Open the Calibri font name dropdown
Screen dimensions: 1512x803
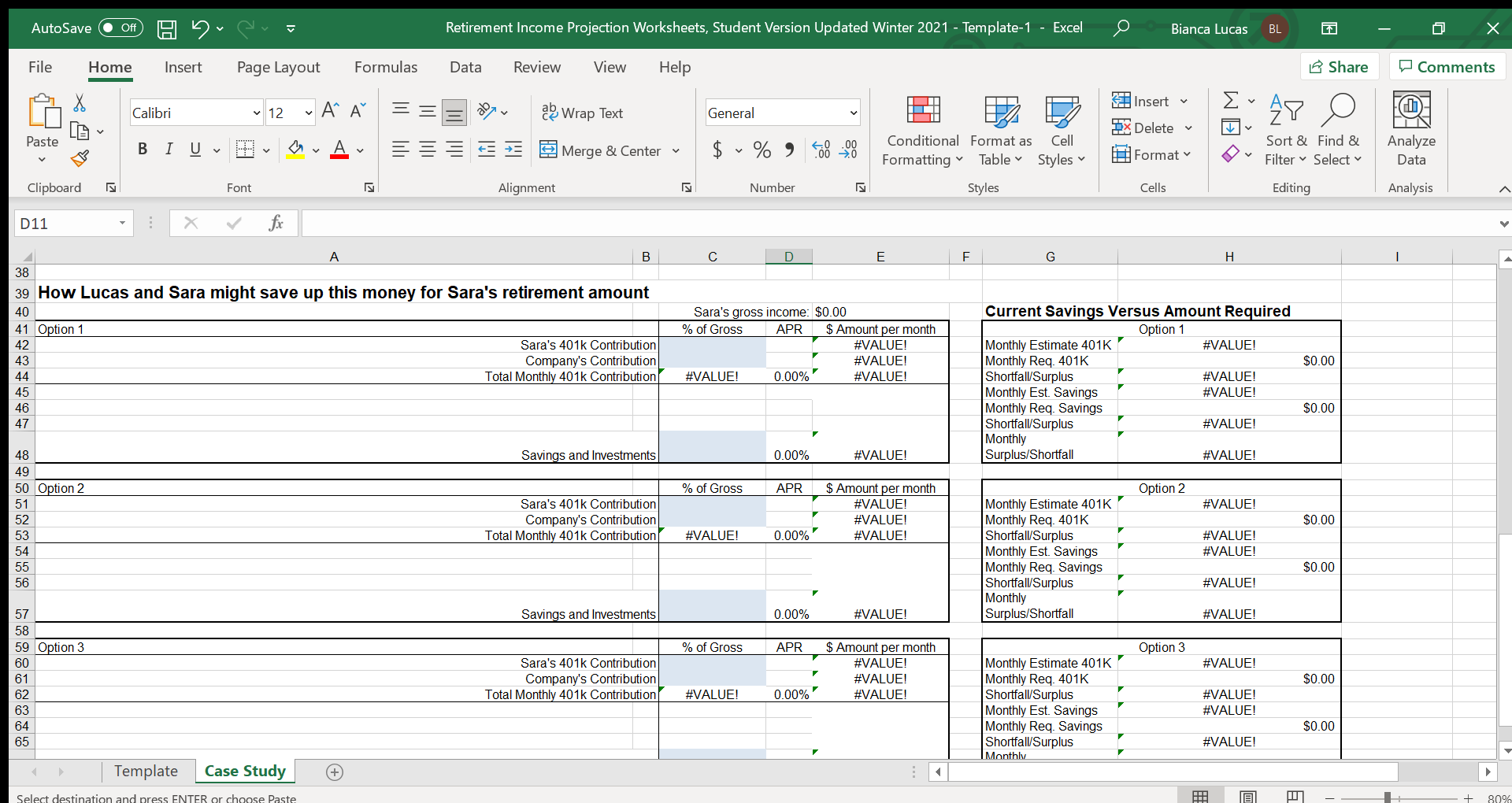(256, 113)
